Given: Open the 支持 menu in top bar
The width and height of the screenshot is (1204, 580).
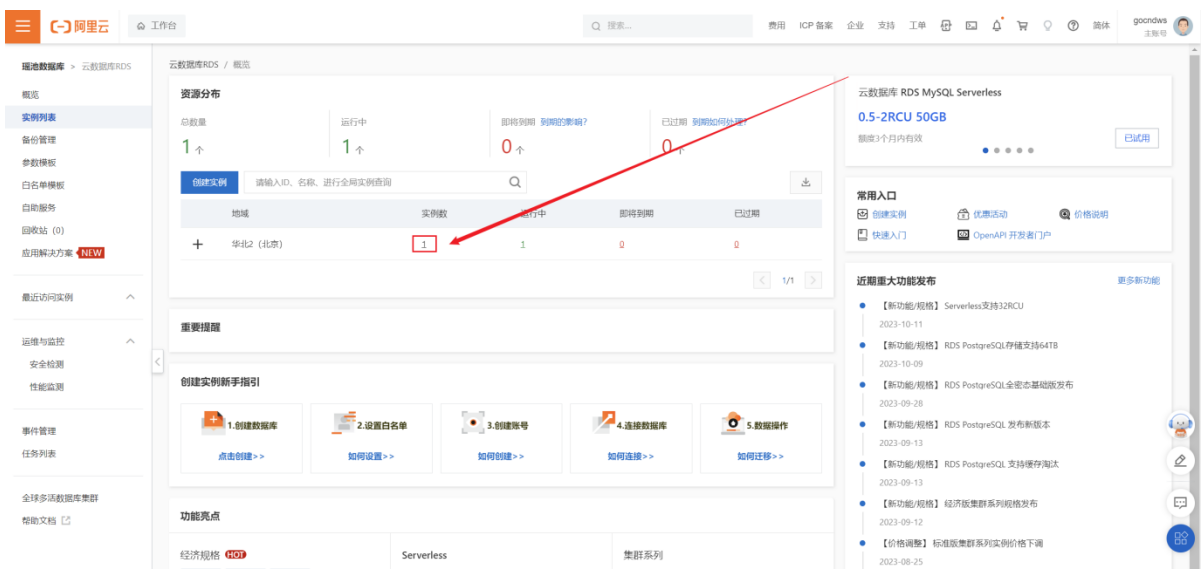Looking at the screenshot, I should 886,26.
